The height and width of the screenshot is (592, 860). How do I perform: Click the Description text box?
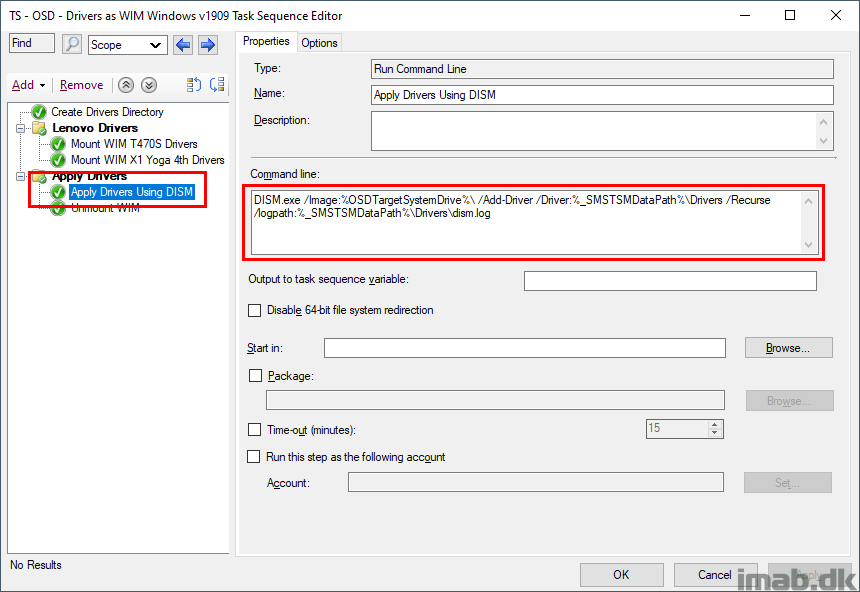click(602, 131)
